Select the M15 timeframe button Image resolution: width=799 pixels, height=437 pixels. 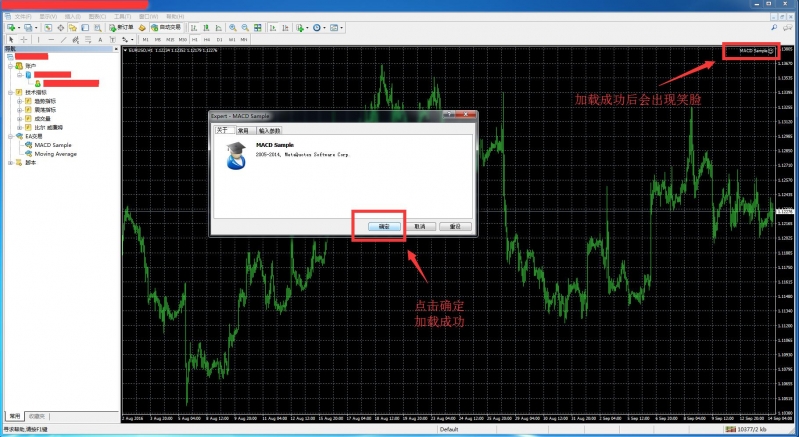169,39
